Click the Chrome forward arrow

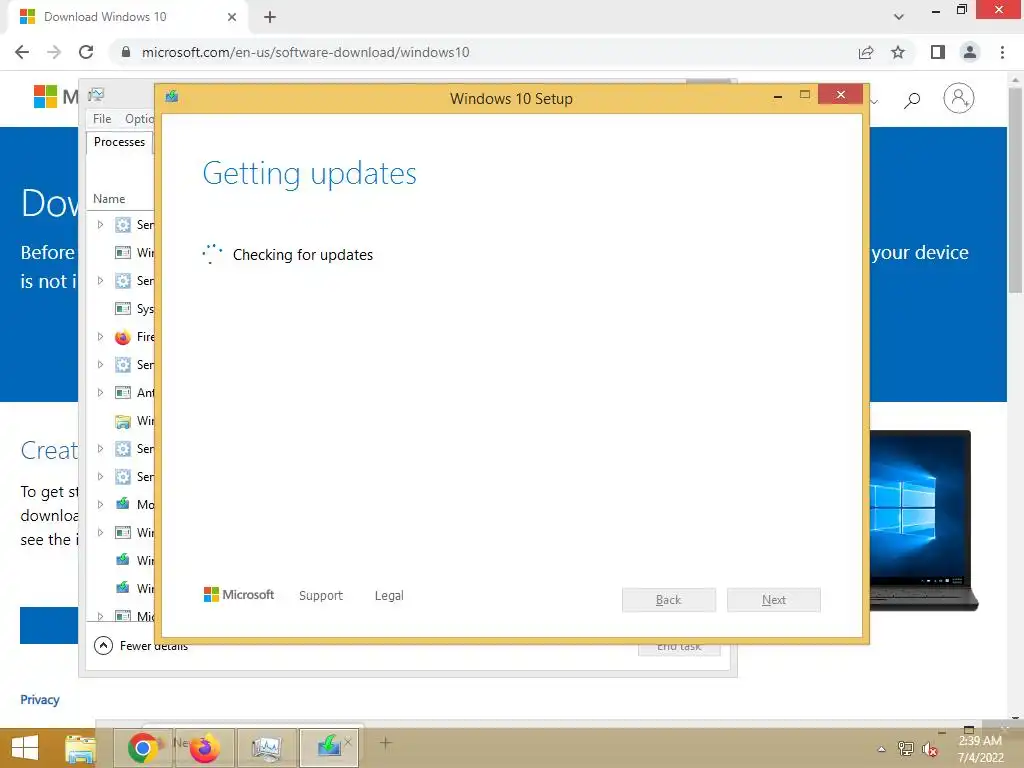pos(54,52)
